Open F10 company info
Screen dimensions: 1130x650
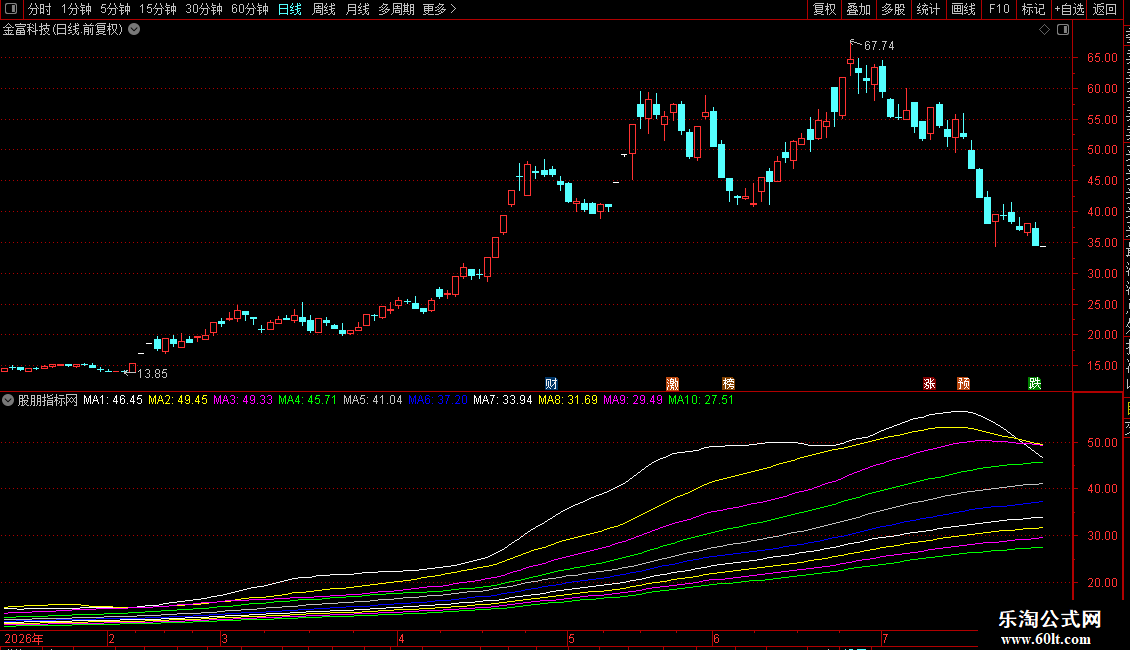click(x=998, y=9)
